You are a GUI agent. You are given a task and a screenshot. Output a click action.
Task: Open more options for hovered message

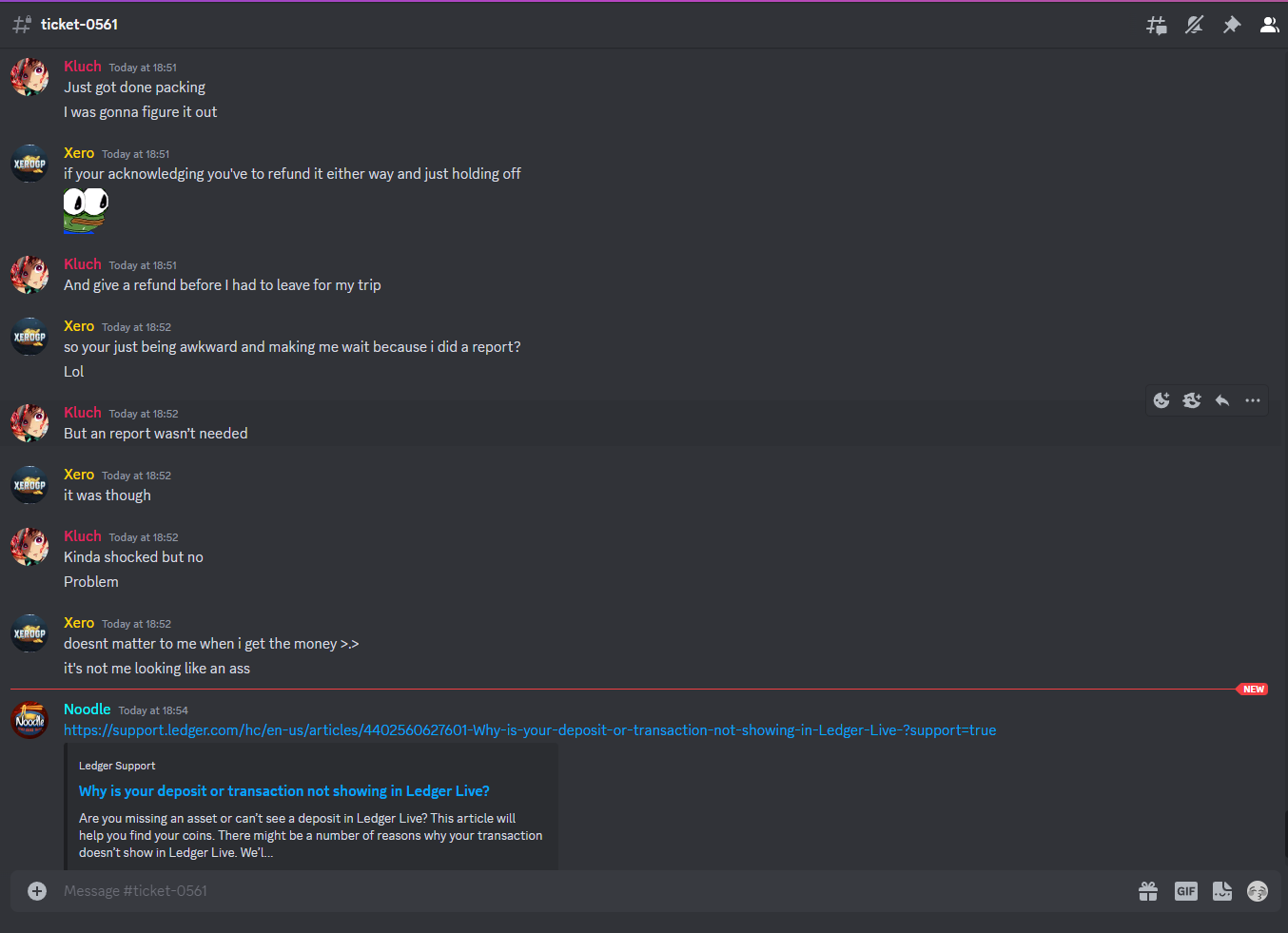[x=1253, y=400]
